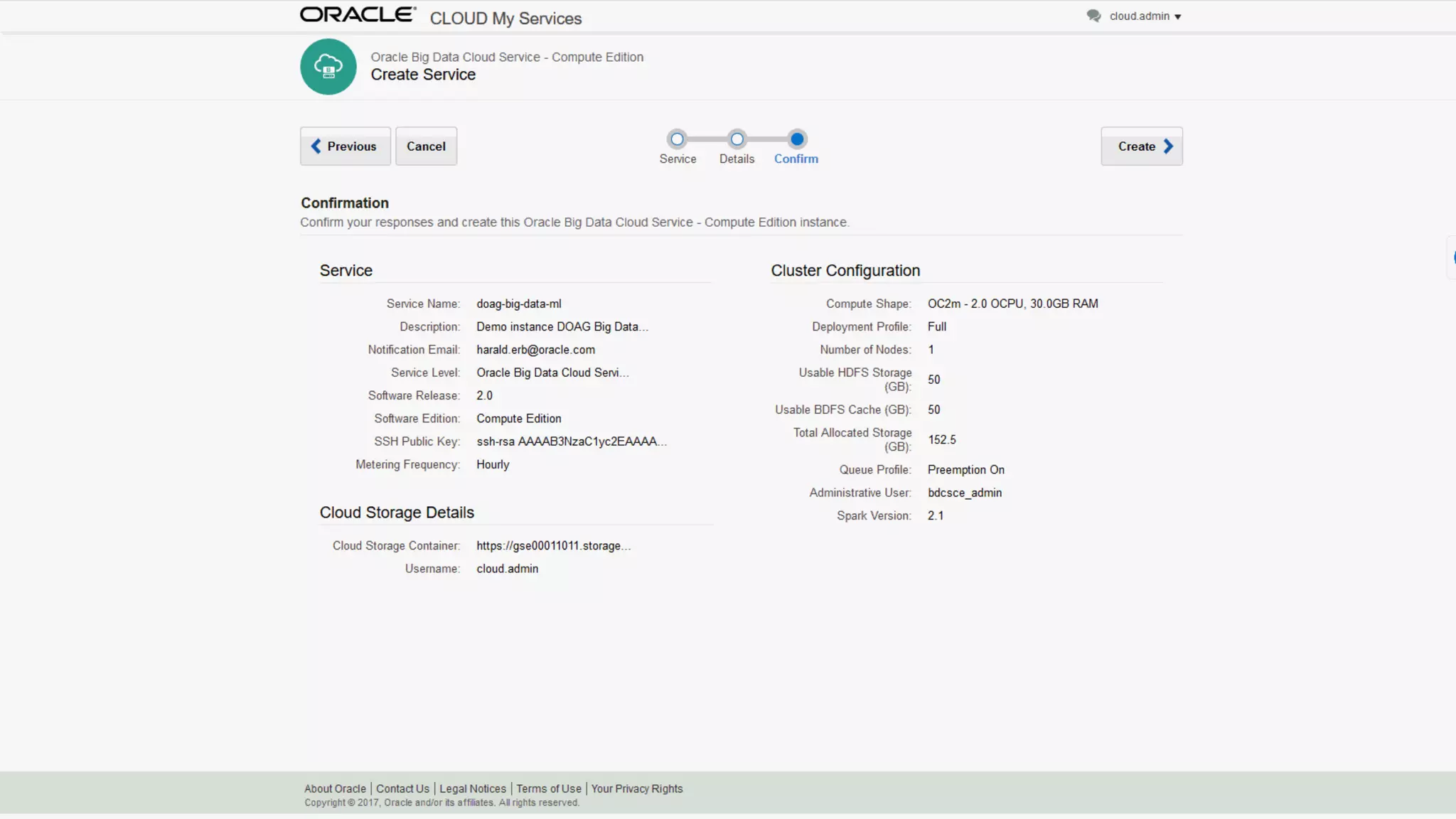
Task: Click the CLOUD My Services title
Action: point(505,18)
